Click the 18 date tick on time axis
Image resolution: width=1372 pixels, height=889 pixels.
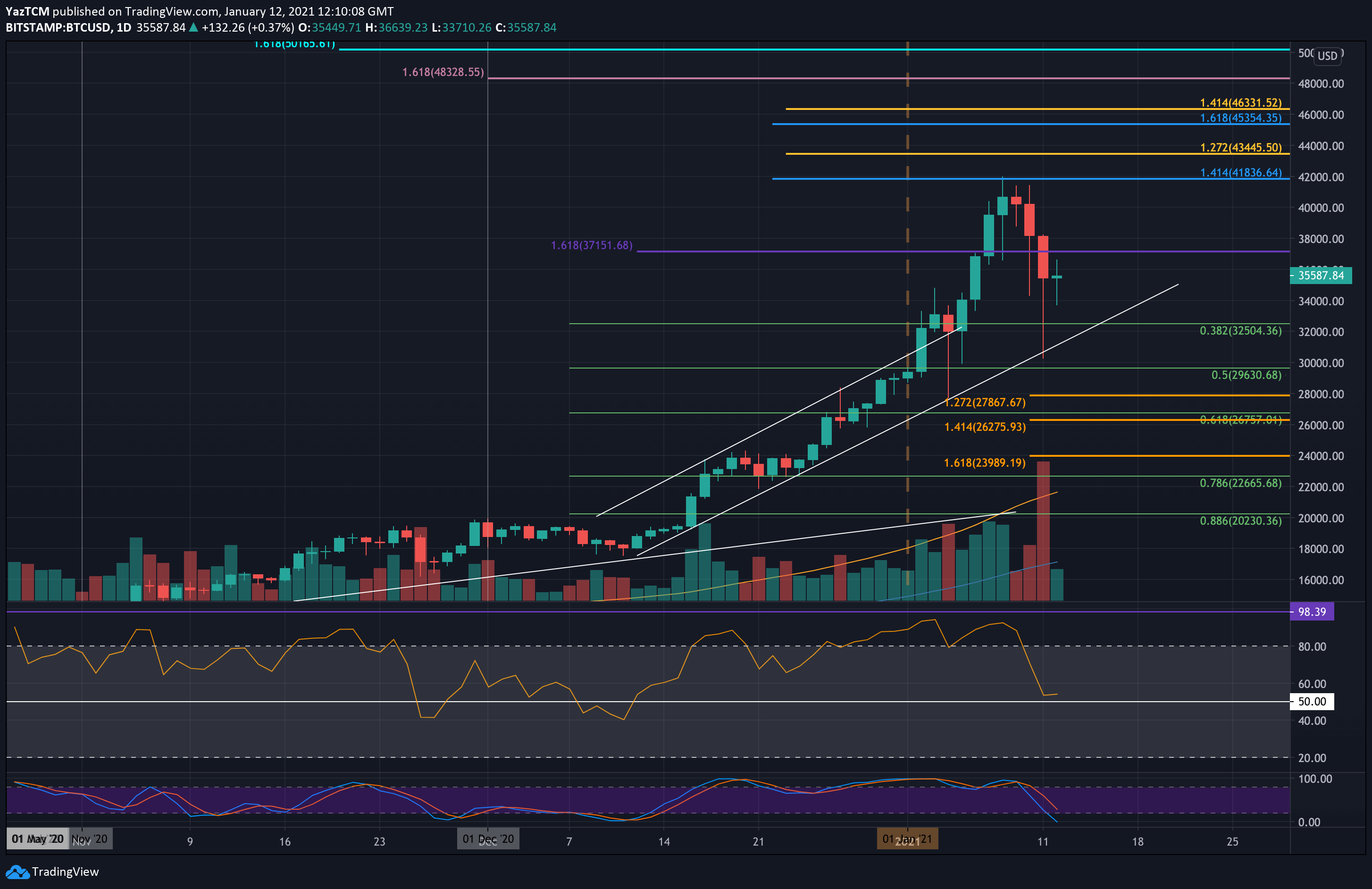tap(1138, 842)
